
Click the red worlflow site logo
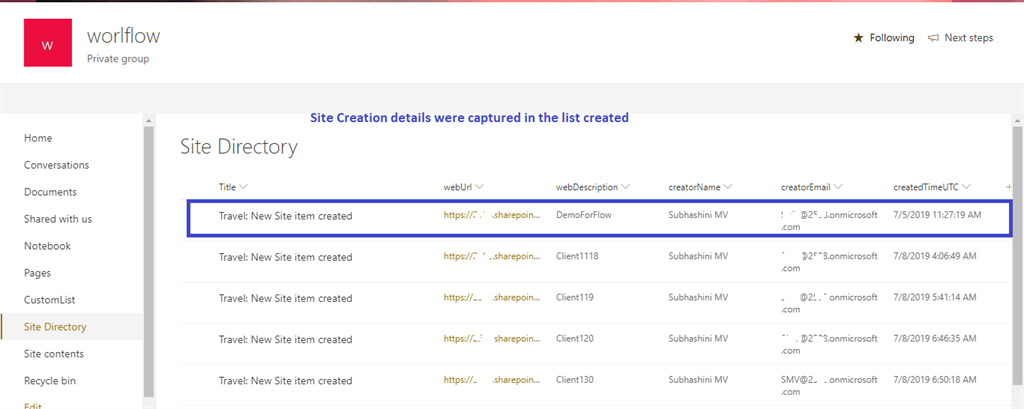click(x=48, y=44)
